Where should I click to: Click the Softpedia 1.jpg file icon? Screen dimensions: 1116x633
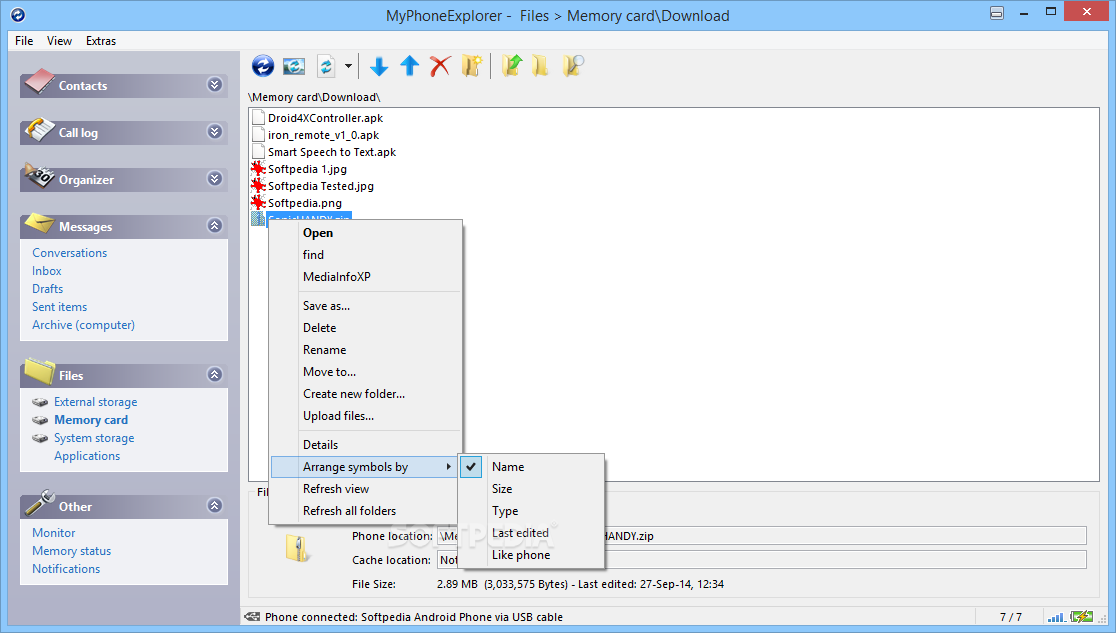point(258,169)
